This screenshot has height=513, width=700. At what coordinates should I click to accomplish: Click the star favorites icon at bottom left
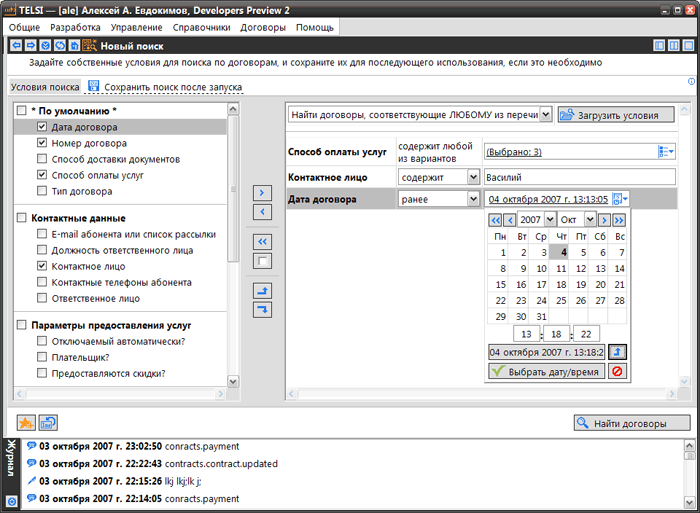click(26, 424)
